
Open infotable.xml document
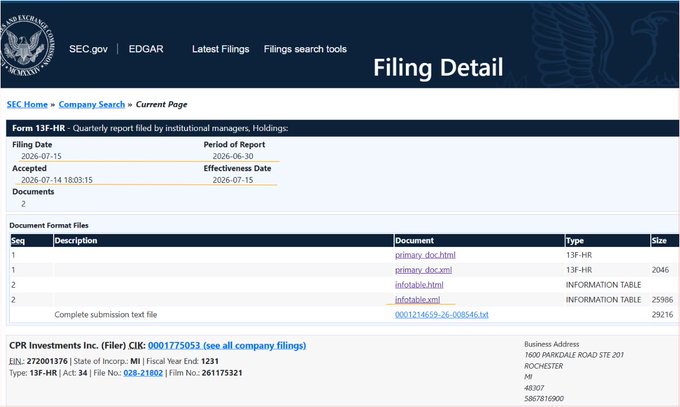[x=417, y=299]
